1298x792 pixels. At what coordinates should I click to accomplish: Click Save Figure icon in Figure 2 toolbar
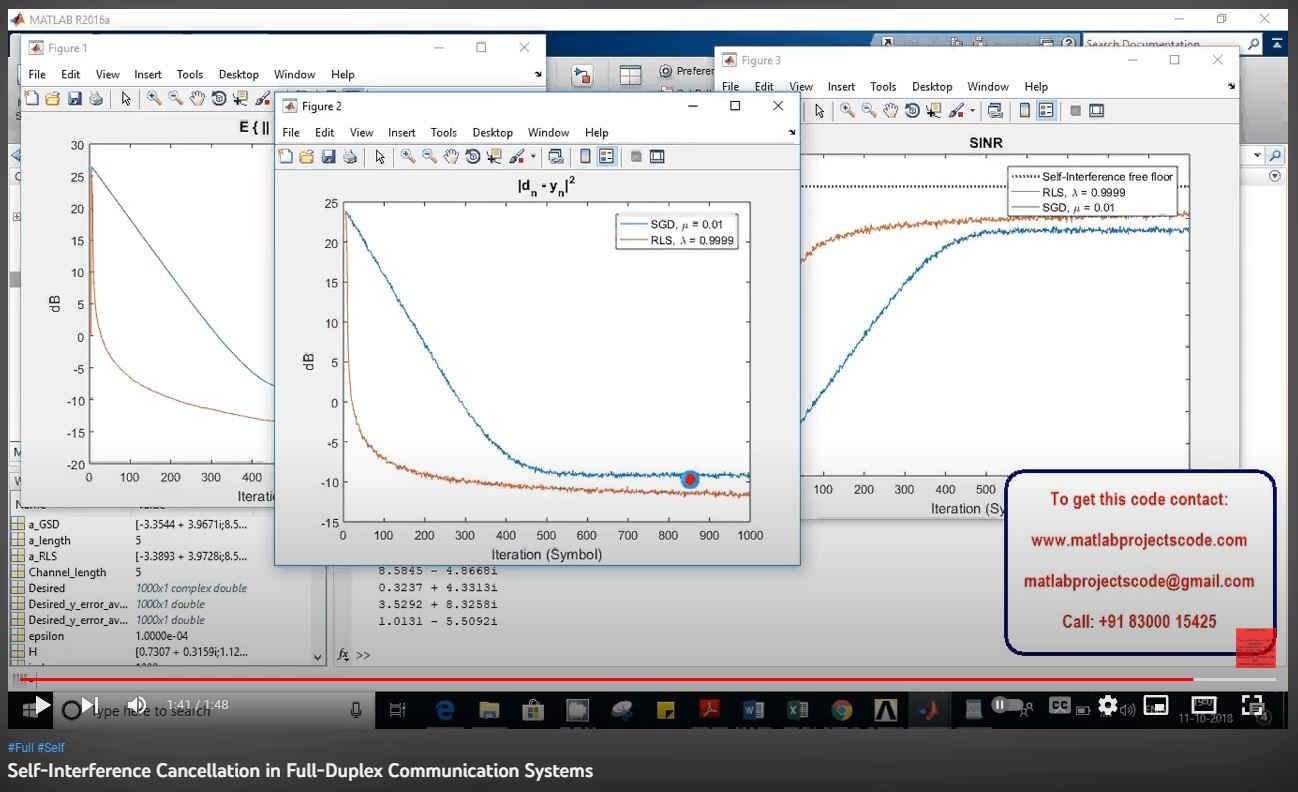[x=328, y=157]
